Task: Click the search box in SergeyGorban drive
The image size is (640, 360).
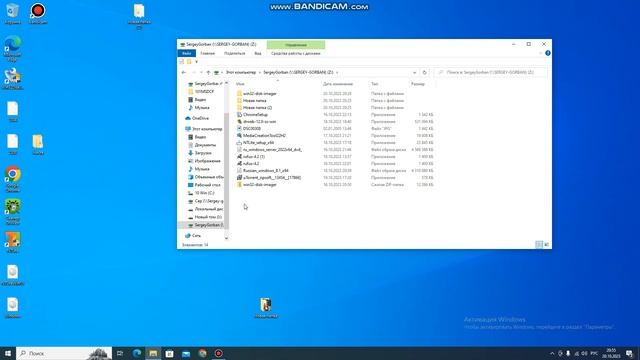Action: (x=491, y=72)
